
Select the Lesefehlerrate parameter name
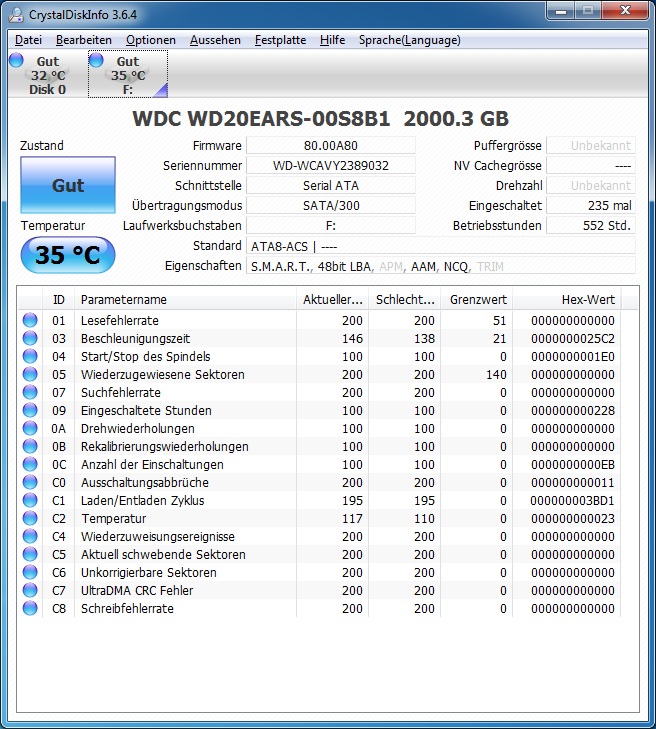pos(119,320)
